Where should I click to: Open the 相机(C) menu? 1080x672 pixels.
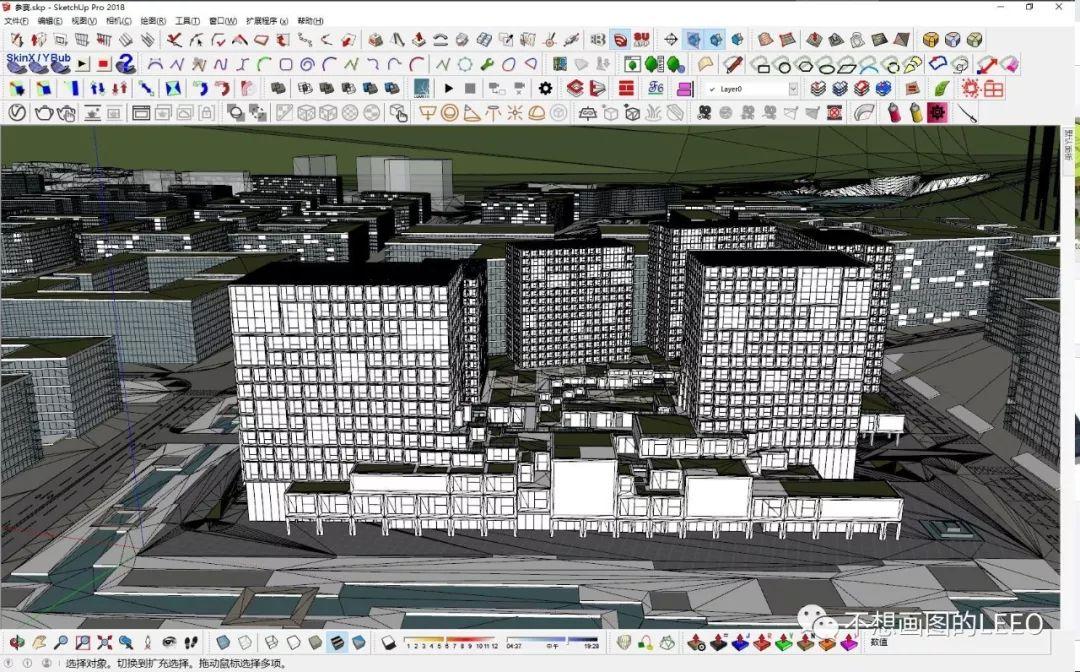coord(118,21)
